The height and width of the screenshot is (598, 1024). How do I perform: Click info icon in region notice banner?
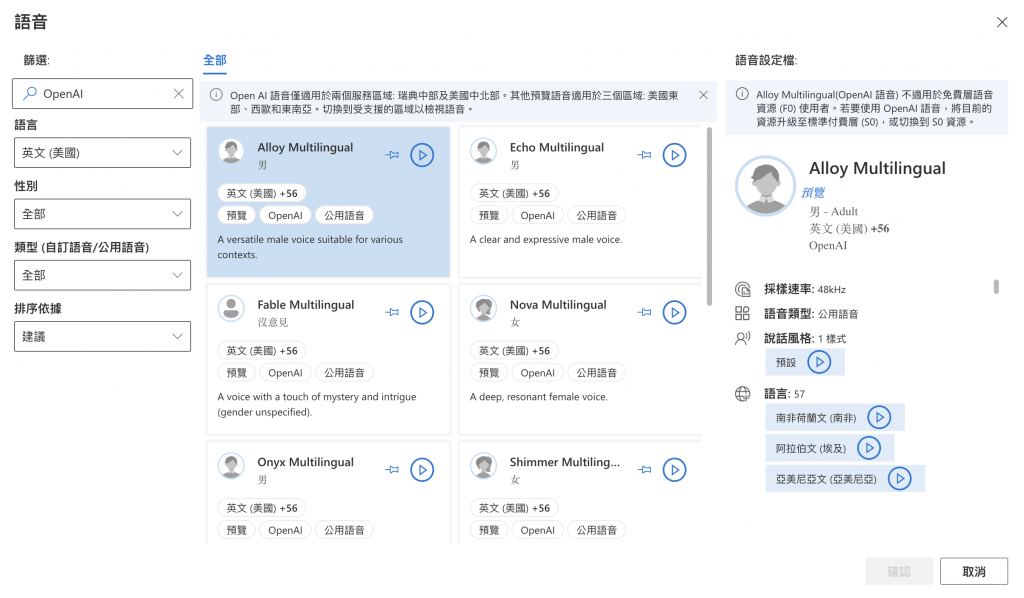216,95
